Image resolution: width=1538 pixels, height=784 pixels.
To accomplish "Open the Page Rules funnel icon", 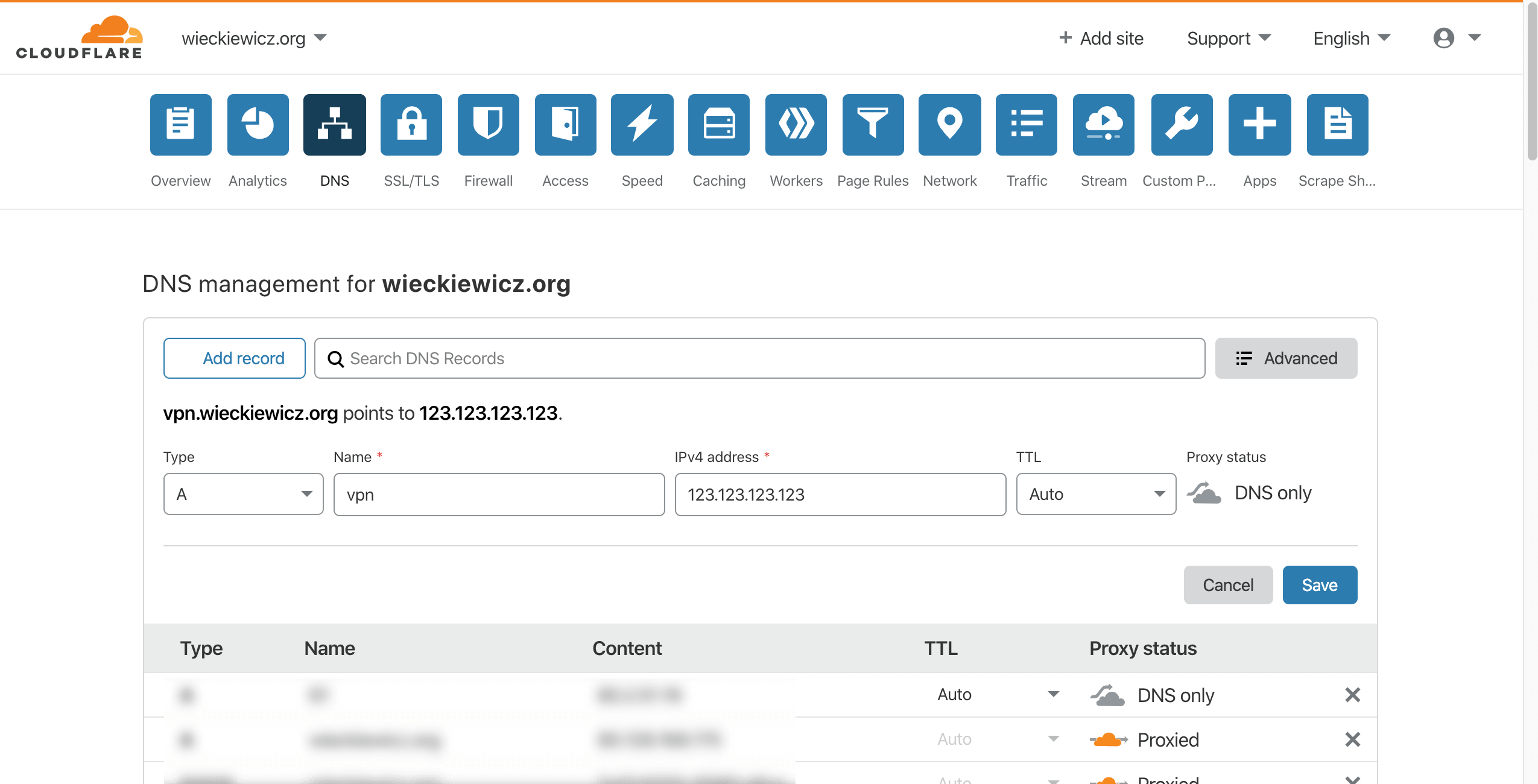I will (x=873, y=125).
